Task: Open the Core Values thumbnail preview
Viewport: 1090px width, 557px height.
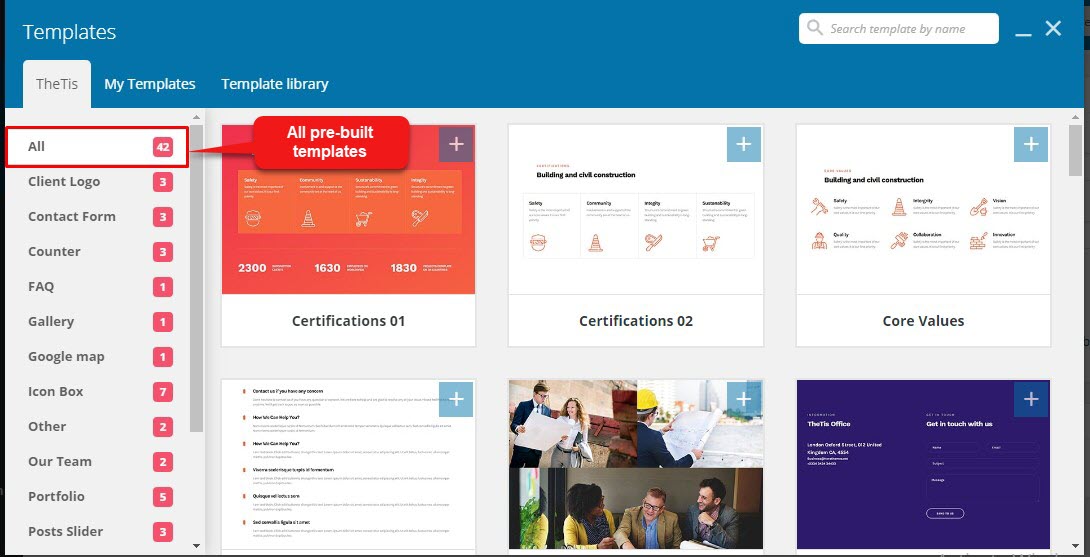Action: pos(923,209)
